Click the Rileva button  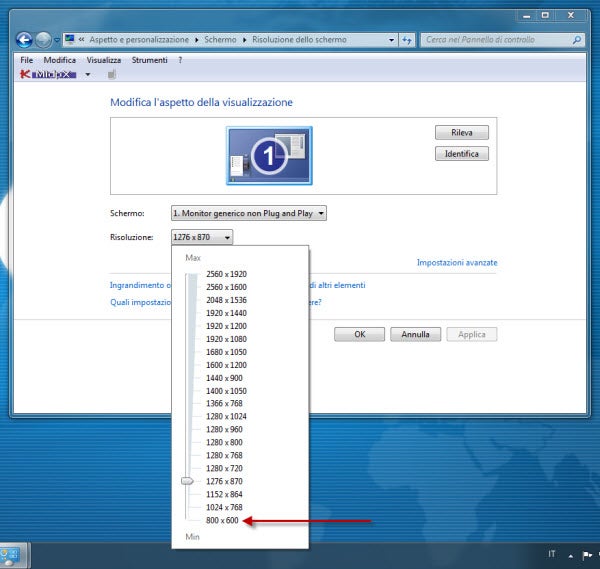click(461, 132)
